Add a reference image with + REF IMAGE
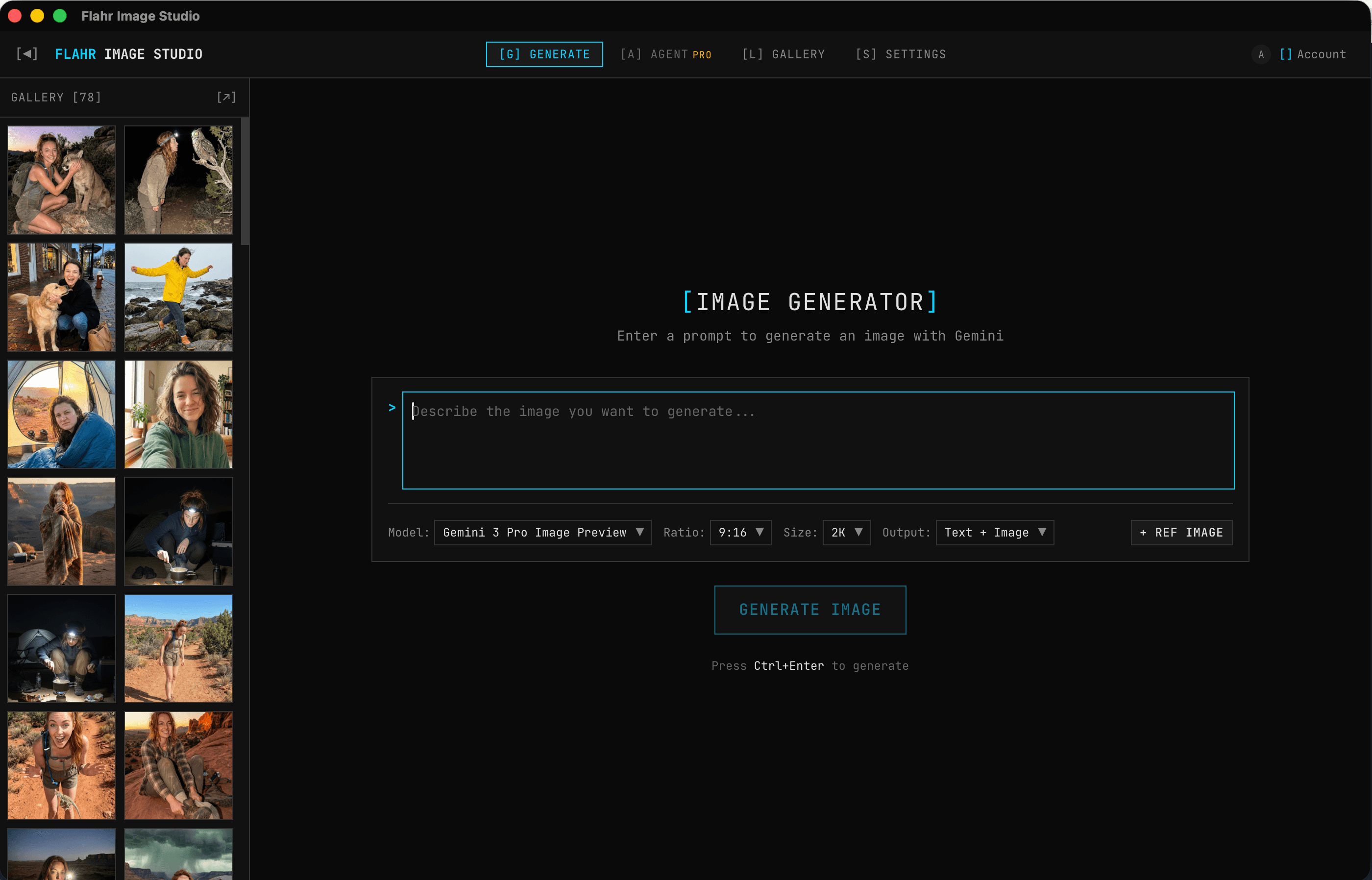1372x880 pixels. point(1181,532)
